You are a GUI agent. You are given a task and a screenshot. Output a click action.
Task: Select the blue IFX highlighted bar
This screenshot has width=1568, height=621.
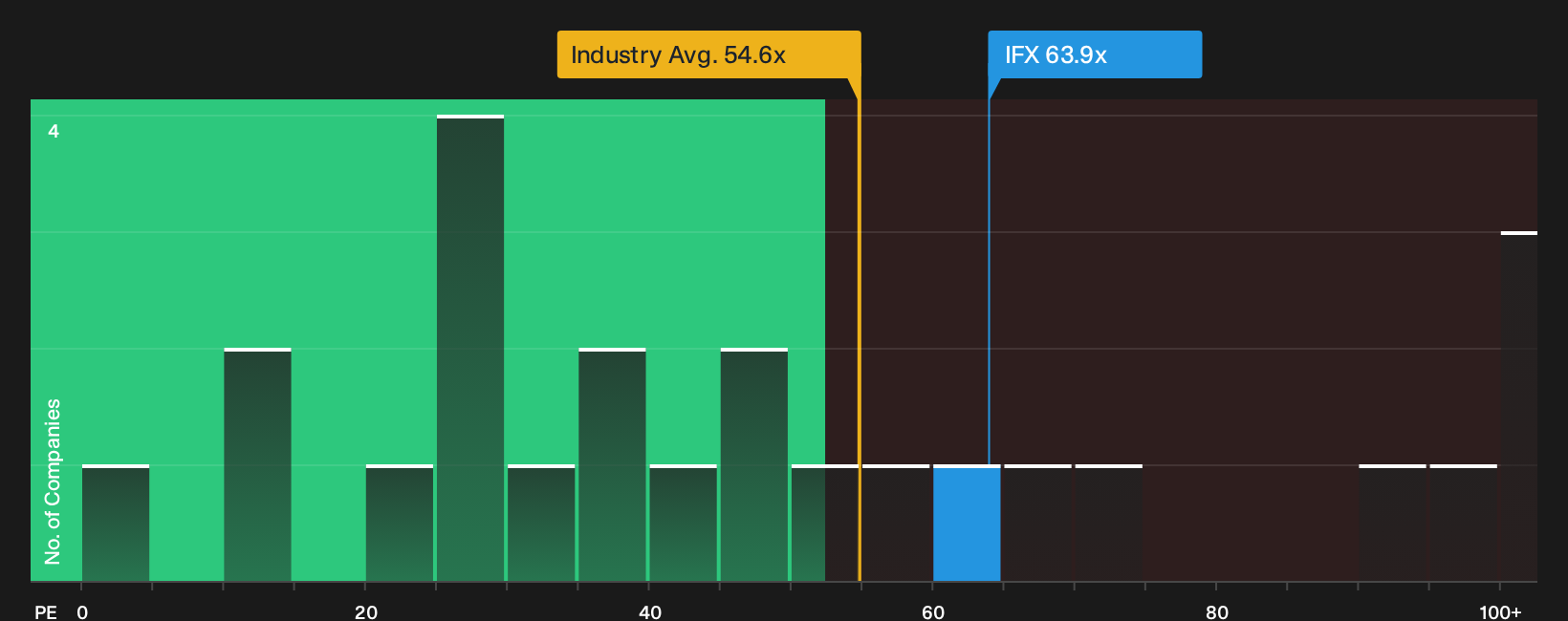(967, 523)
